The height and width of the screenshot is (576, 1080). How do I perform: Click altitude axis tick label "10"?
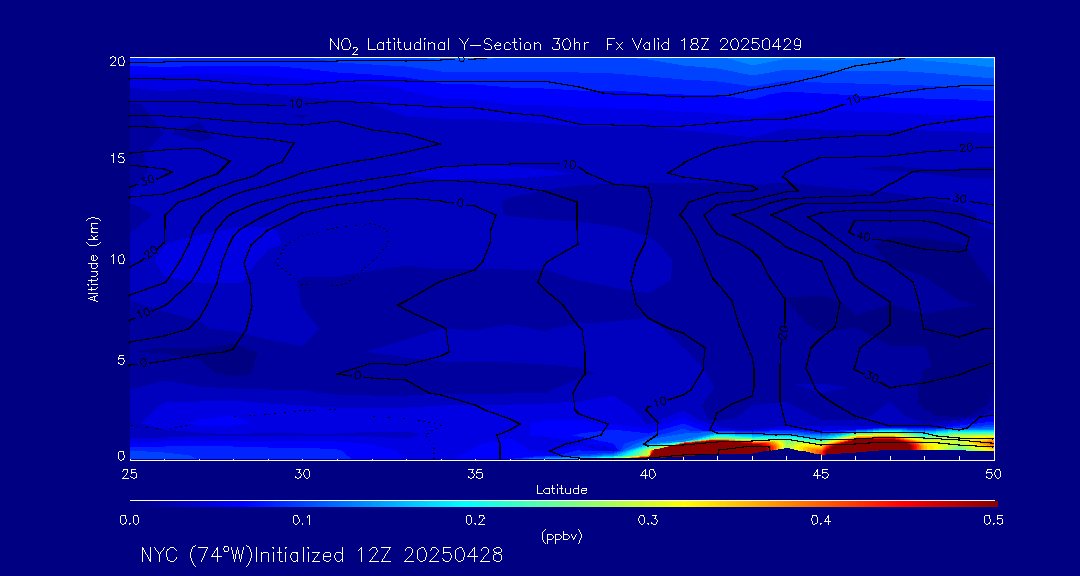pyautogui.click(x=117, y=259)
